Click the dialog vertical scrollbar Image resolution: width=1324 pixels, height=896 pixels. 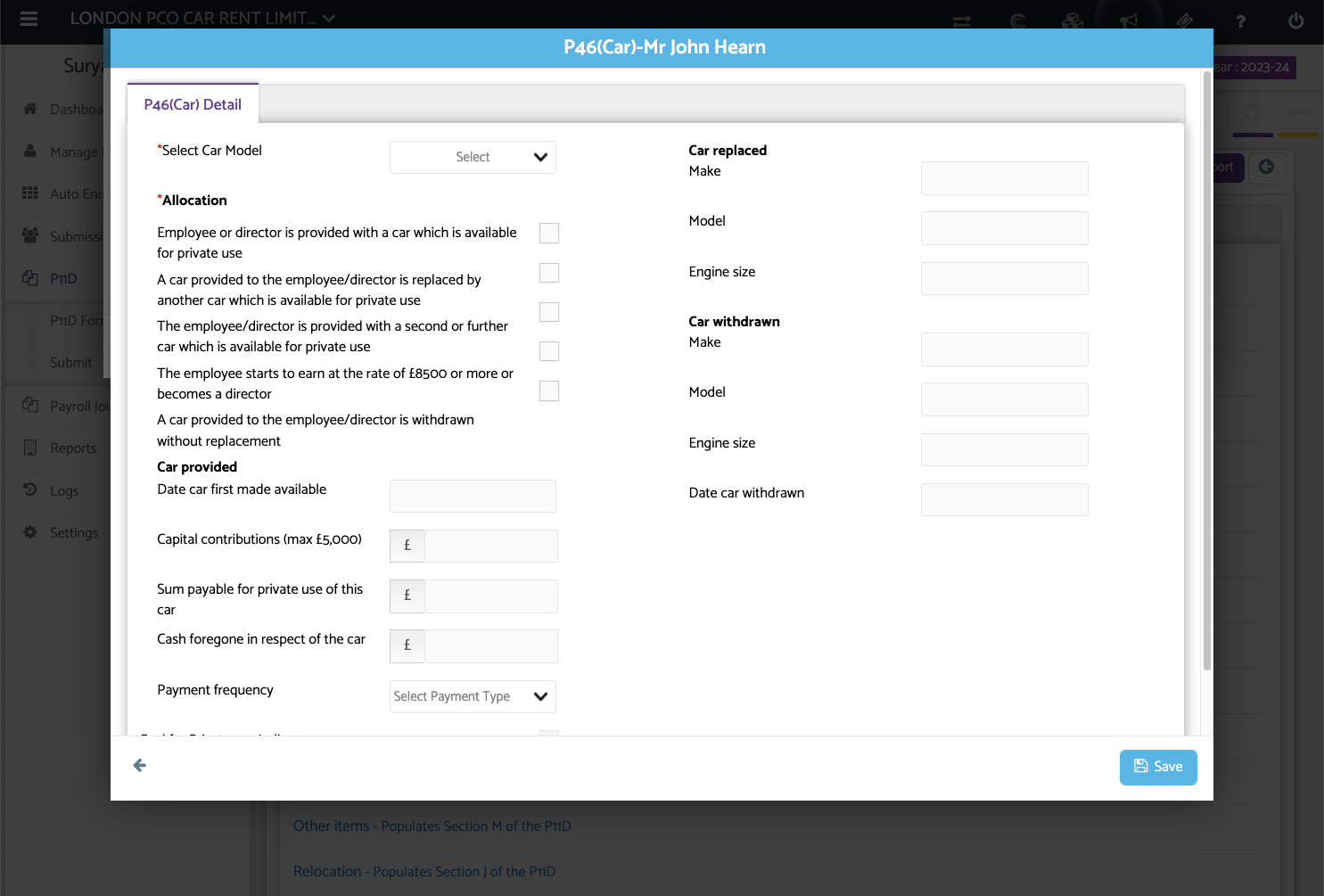coord(1207,370)
